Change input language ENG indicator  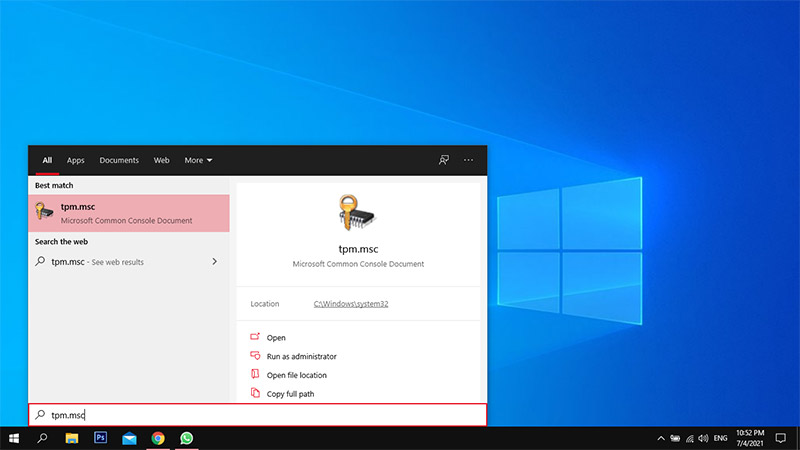720,438
